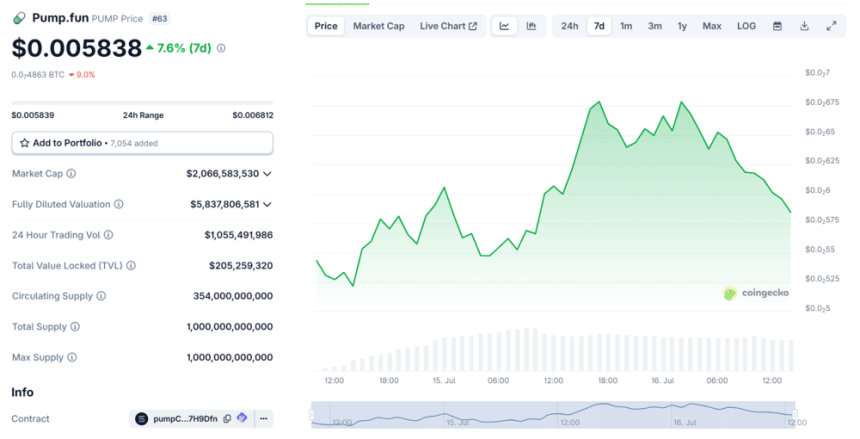Select the Max time range

(711, 26)
